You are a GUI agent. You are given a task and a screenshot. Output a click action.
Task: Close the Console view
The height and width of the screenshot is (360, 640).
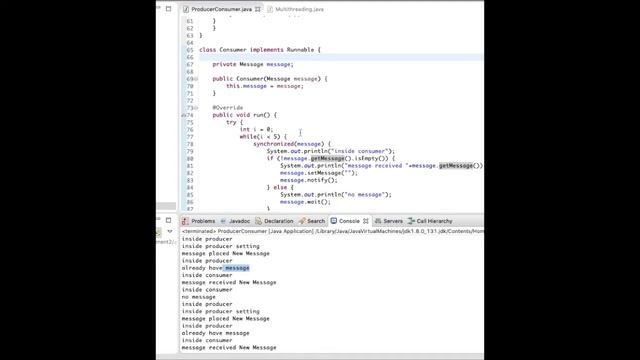[366, 221]
